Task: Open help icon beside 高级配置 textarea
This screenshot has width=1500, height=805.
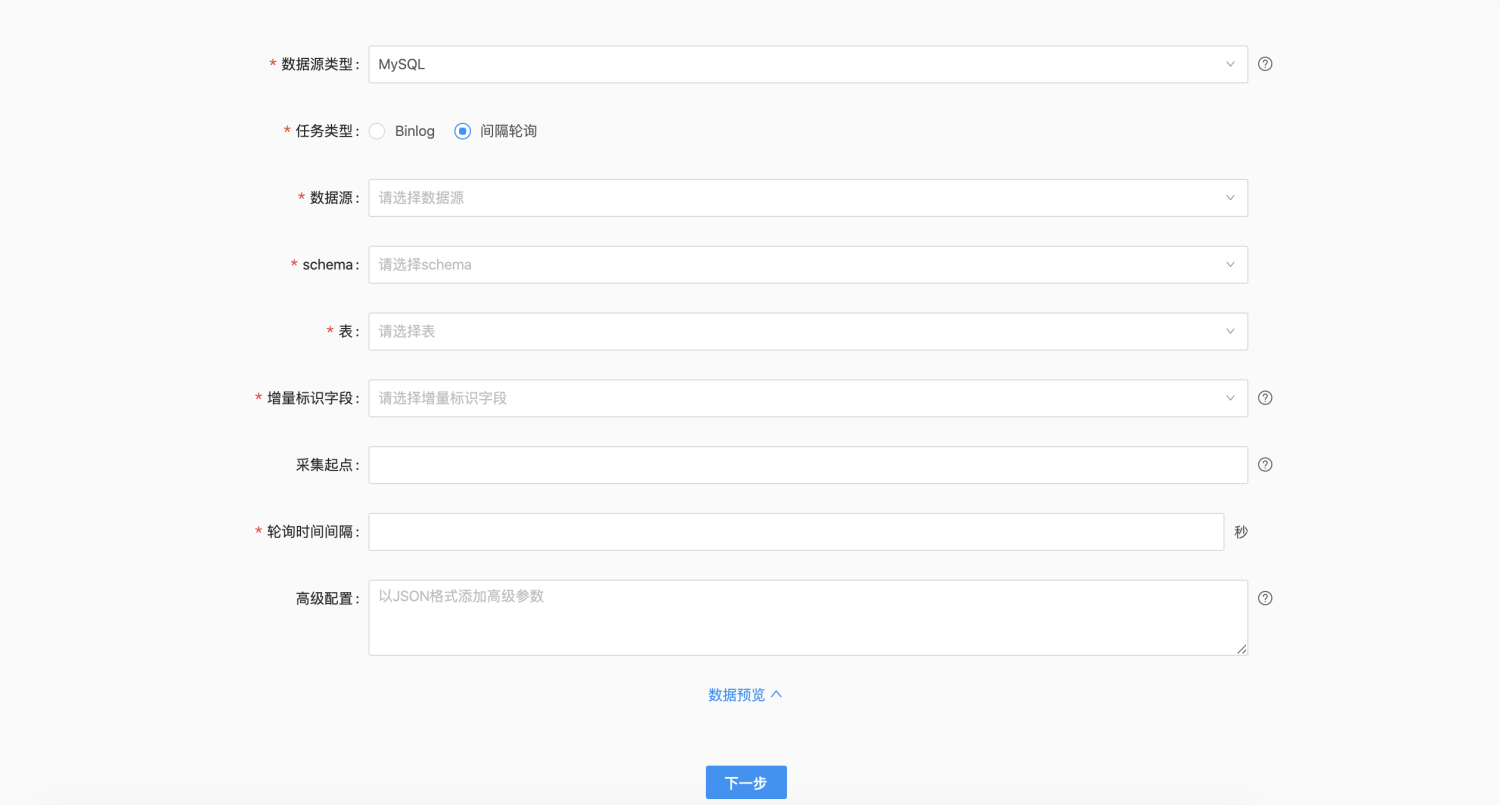Action: [x=1265, y=598]
